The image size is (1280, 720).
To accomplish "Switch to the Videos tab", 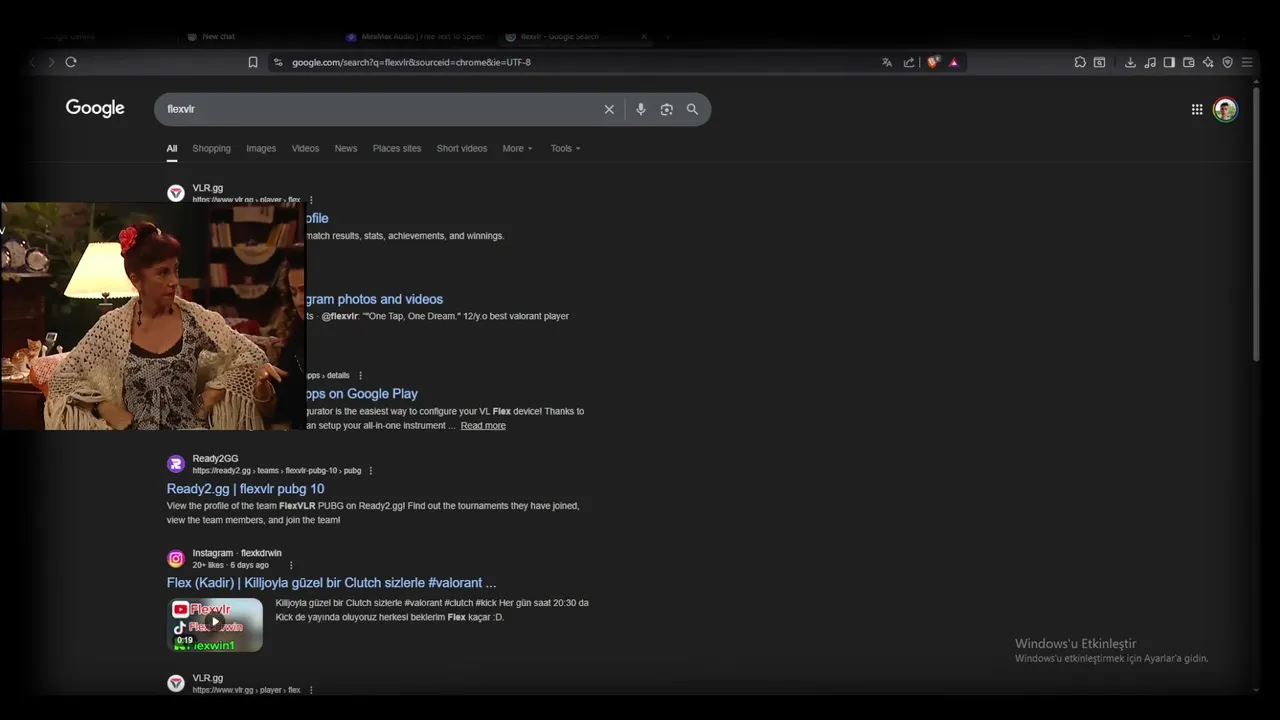I will (305, 148).
